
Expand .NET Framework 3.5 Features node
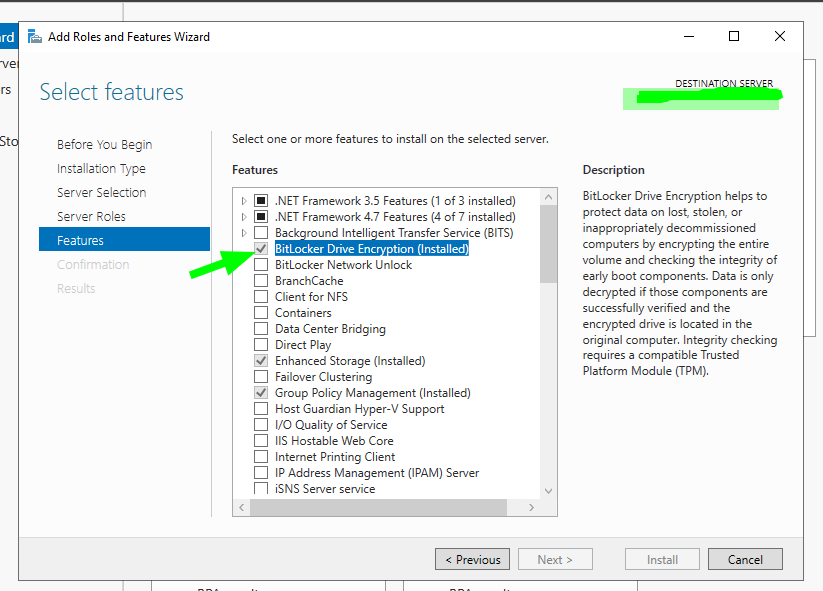[244, 201]
